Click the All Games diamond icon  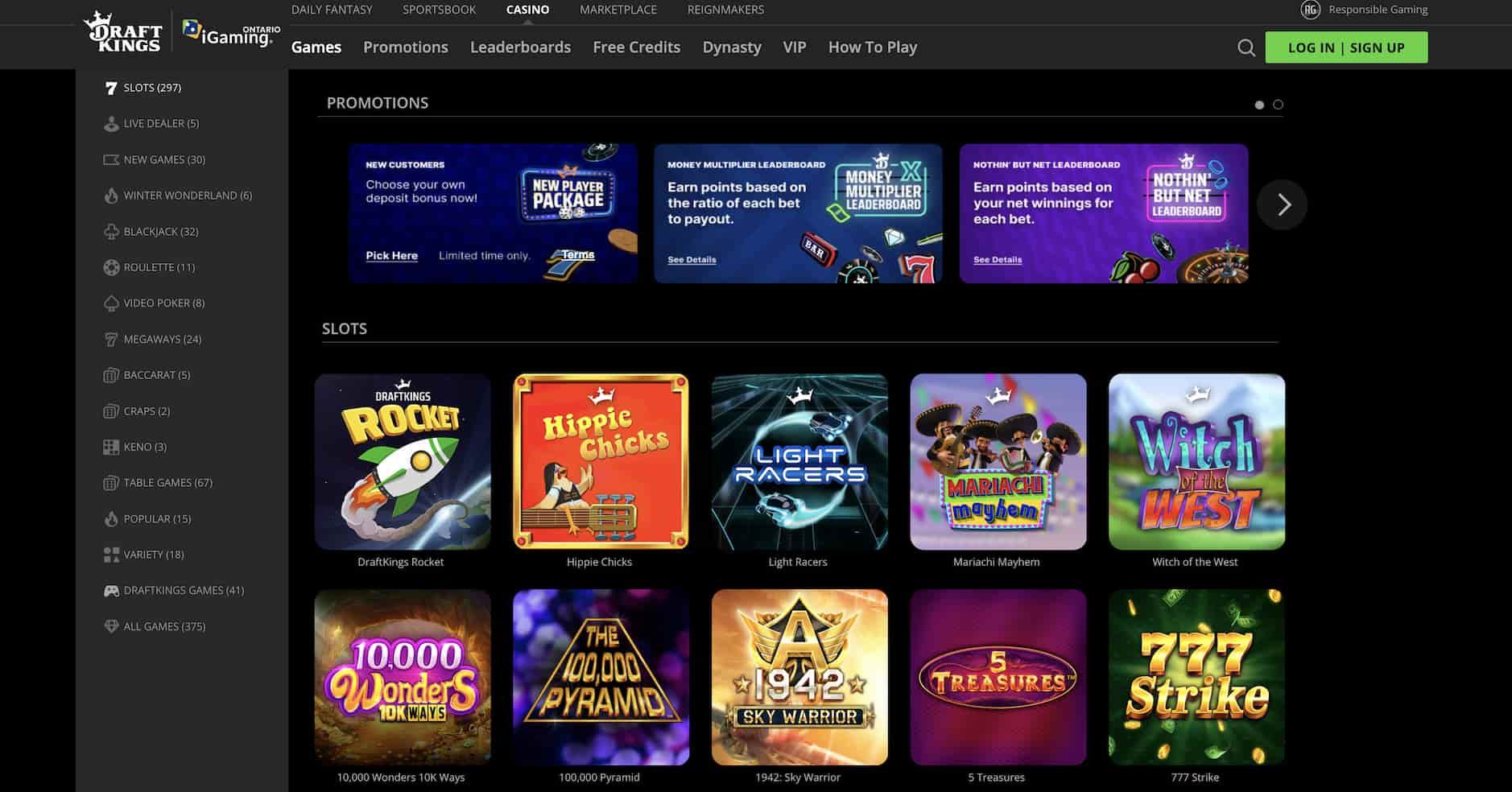click(111, 626)
